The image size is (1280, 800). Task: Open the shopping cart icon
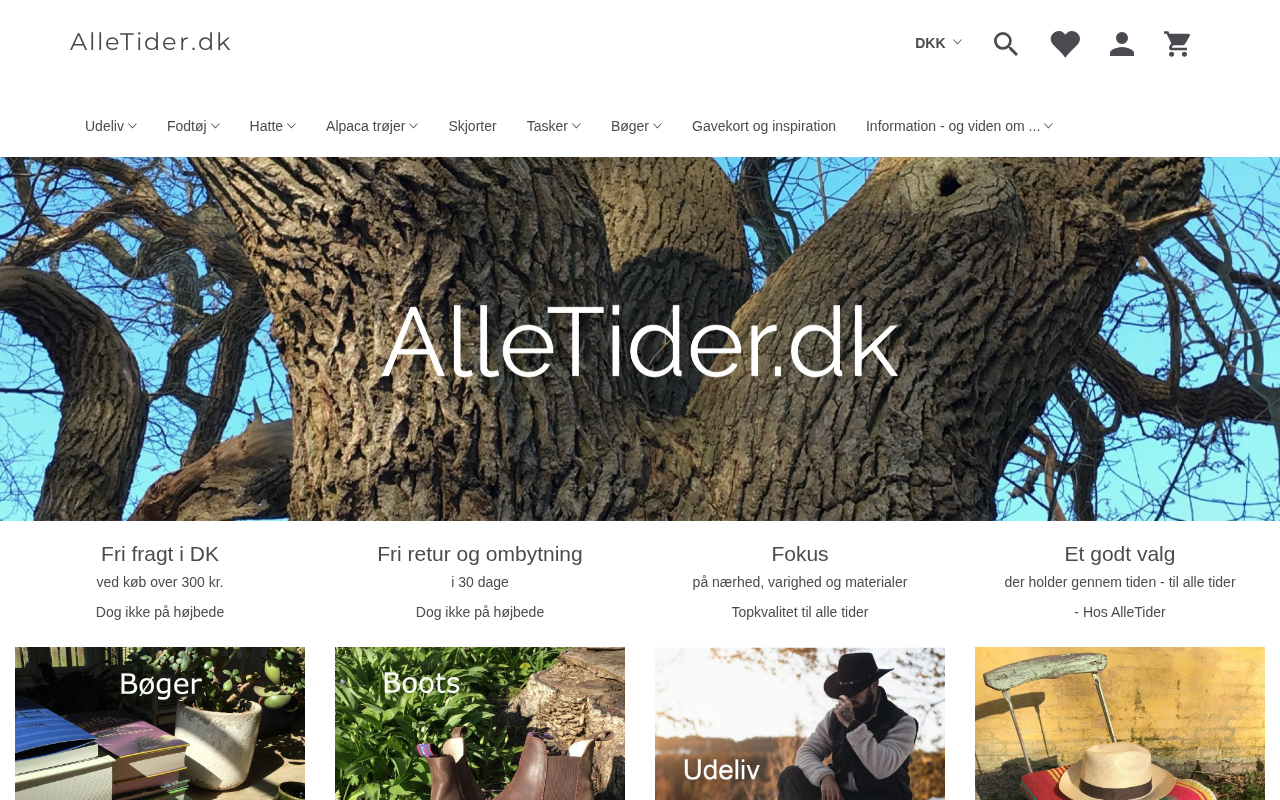tap(1177, 44)
